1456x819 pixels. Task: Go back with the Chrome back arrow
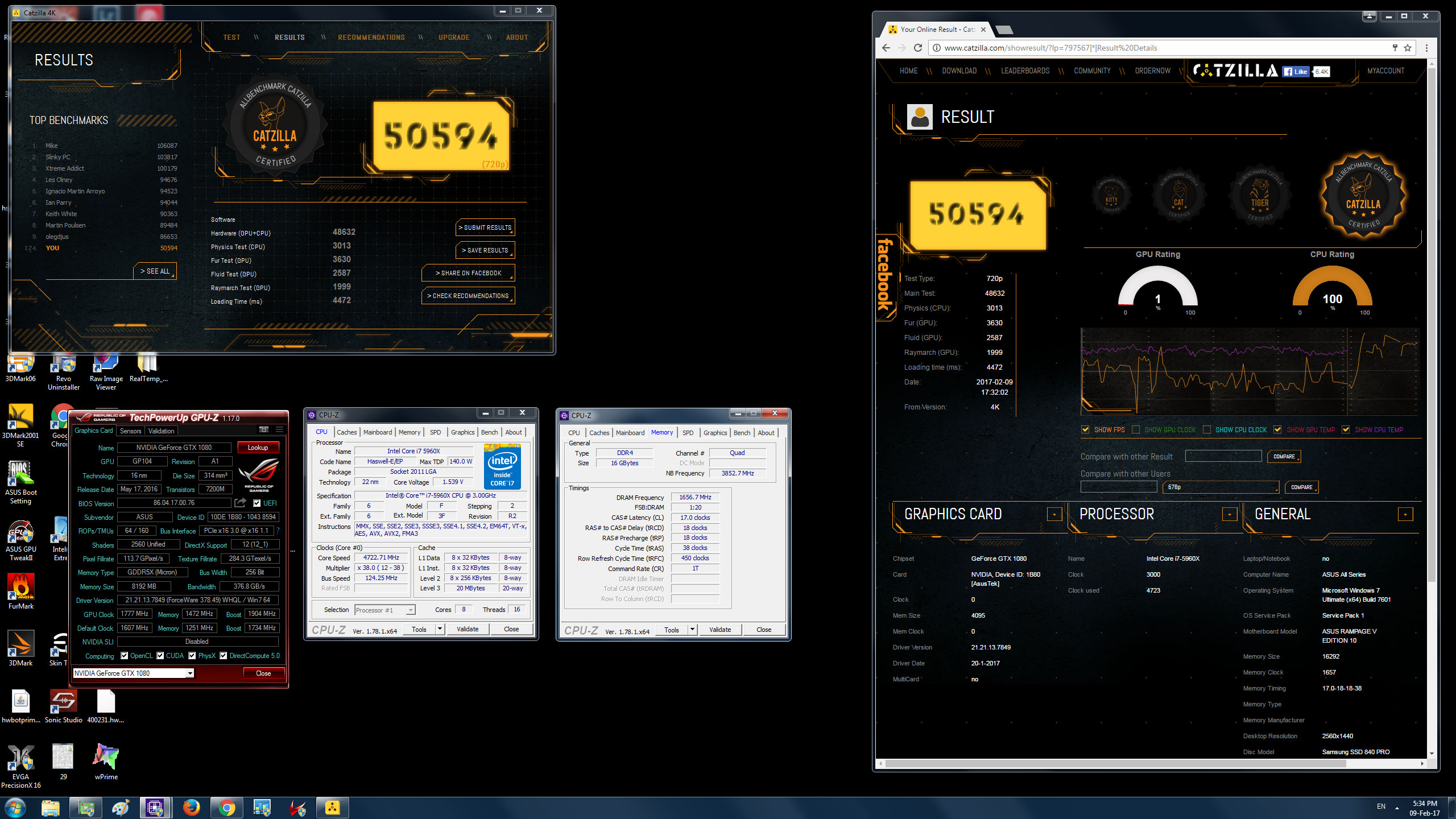[886, 48]
